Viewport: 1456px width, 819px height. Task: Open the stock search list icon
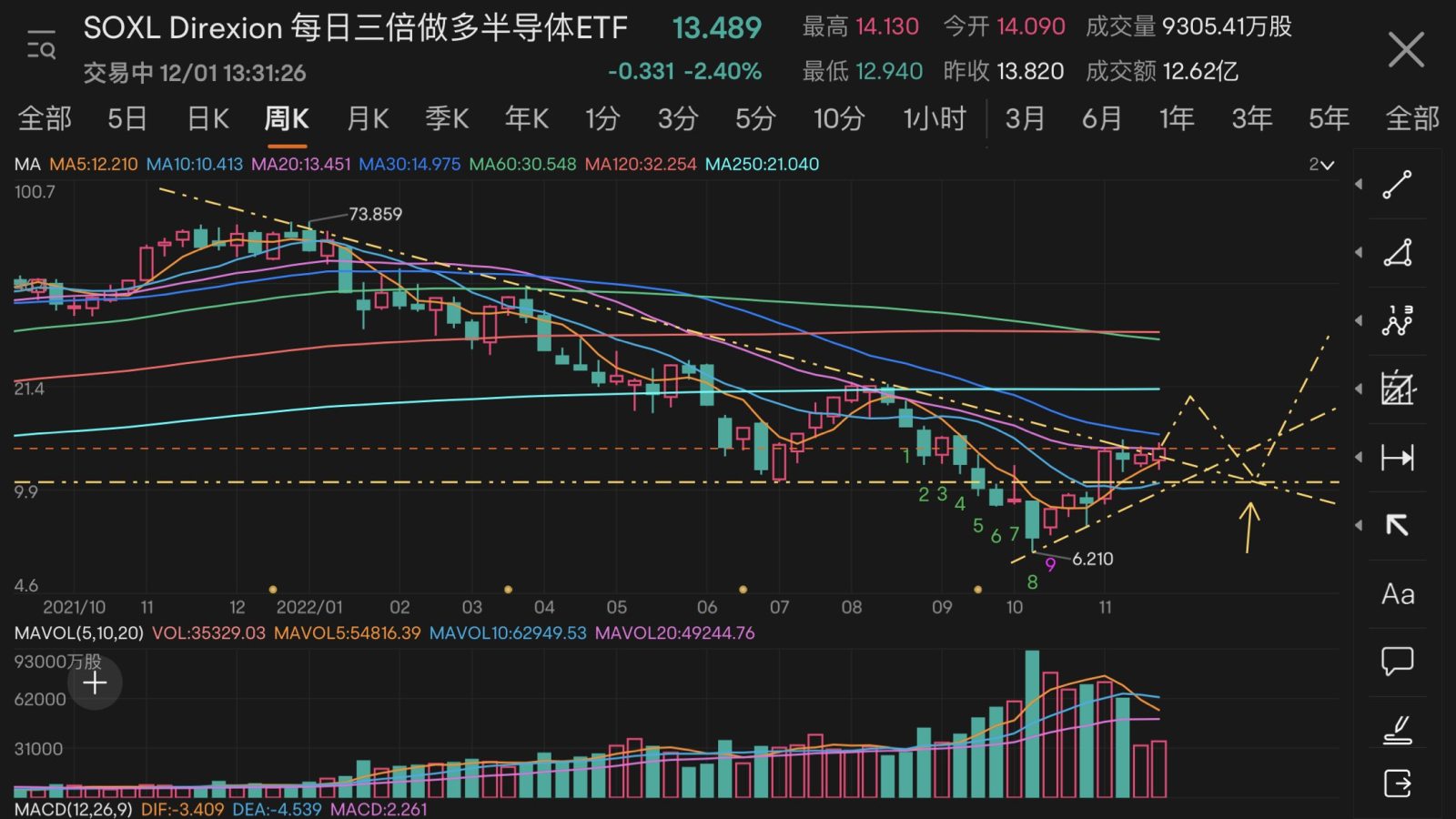pos(41,45)
